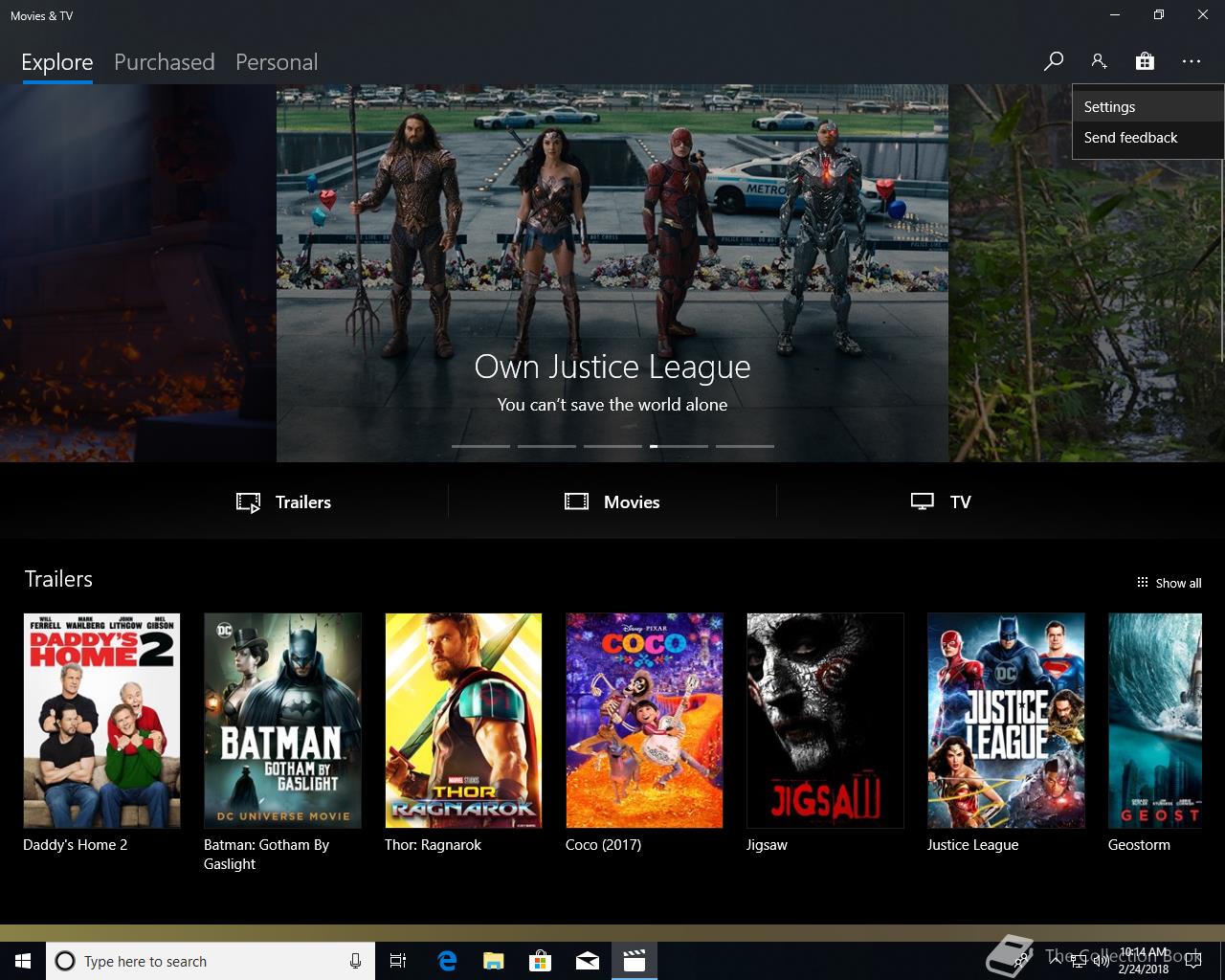Choose Send feedback from the menu
Viewport: 1225px width, 980px height.
pos(1148,138)
